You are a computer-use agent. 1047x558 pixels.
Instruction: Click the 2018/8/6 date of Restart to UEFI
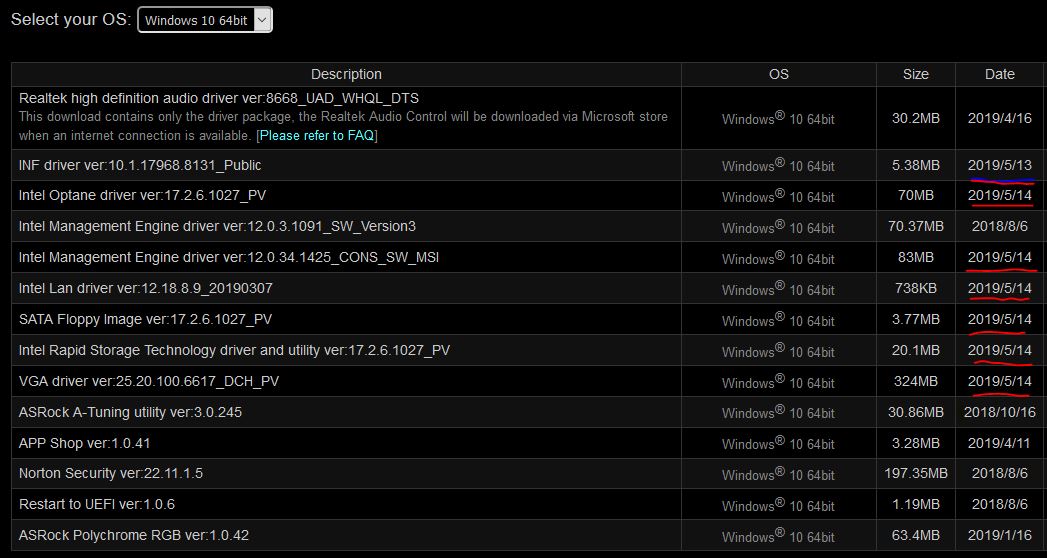(x=1000, y=504)
